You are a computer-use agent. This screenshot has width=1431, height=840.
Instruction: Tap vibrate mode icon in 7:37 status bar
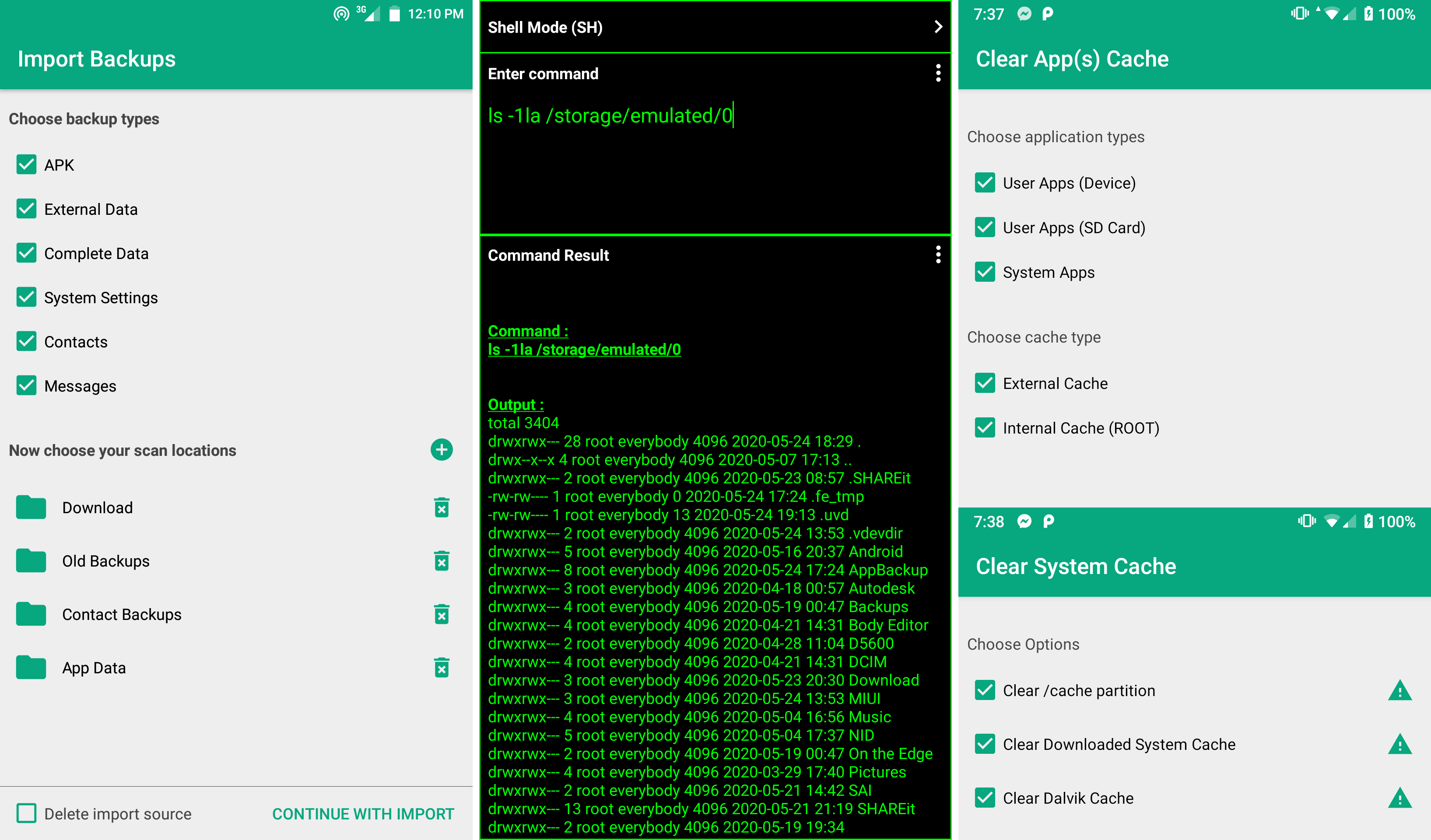point(1300,13)
